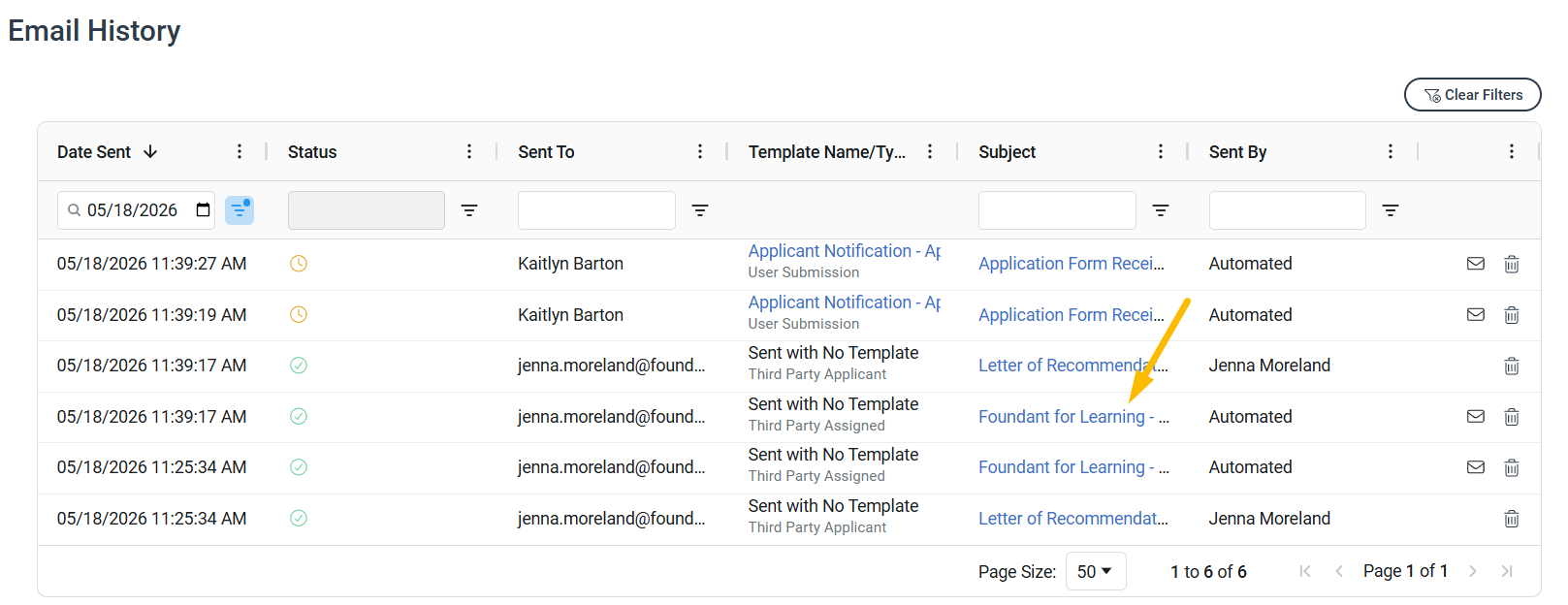Delete trash icon in Jenna Moreland 11:25:34 row
Screen dimensions: 1568x605
(x=1512, y=519)
